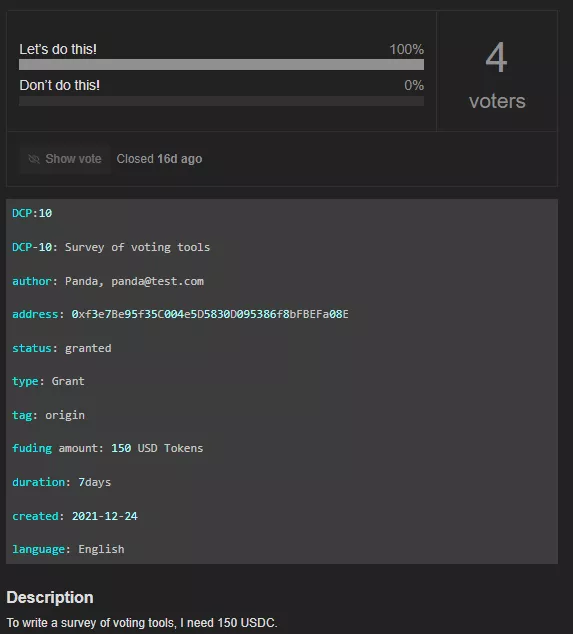The image size is (573, 634).
Task: Click the empty 0% progress bar
Action: pyautogui.click(x=221, y=101)
